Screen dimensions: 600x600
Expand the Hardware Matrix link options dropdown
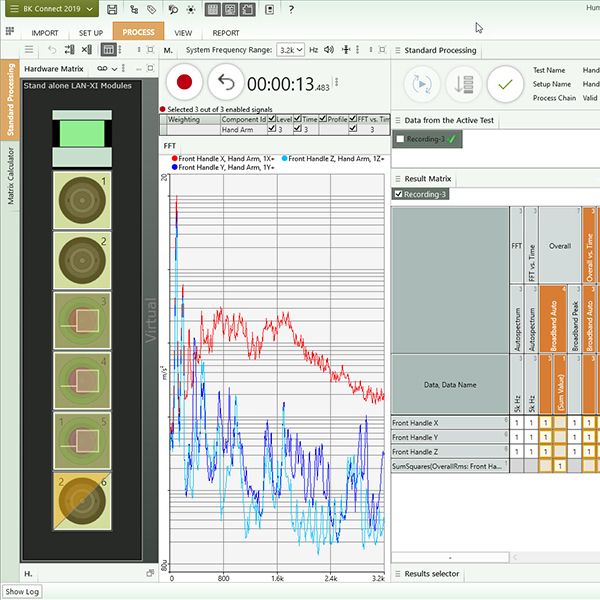115,68
